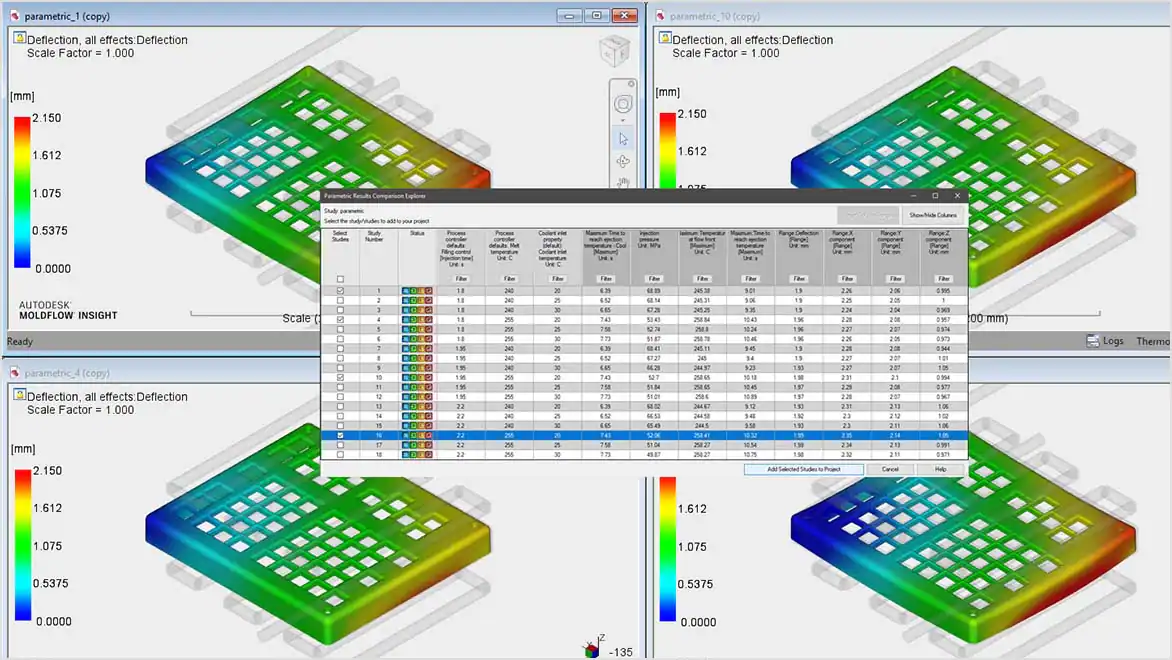The image size is (1172, 660).
Task: Check the Select Studies header checkbox
Action: tap(338, 278)
